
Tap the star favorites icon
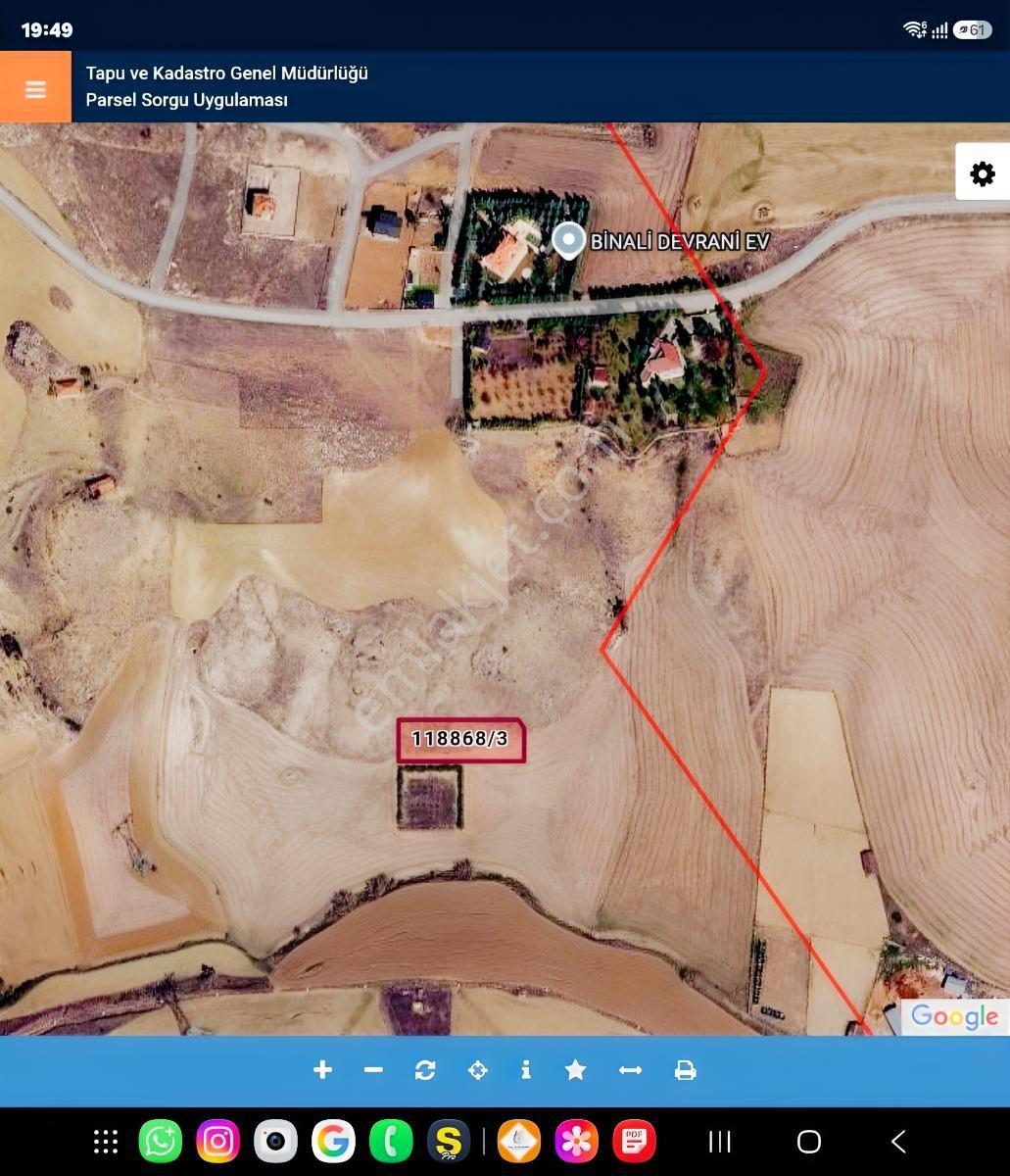pos(576,1070)
